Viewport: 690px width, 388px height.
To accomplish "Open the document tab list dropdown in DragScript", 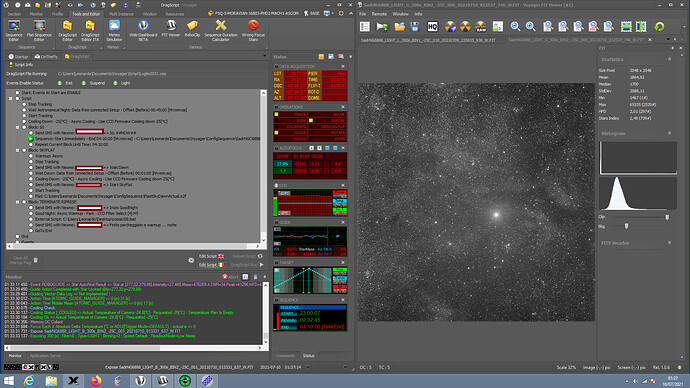I will [x=264, y=56].
